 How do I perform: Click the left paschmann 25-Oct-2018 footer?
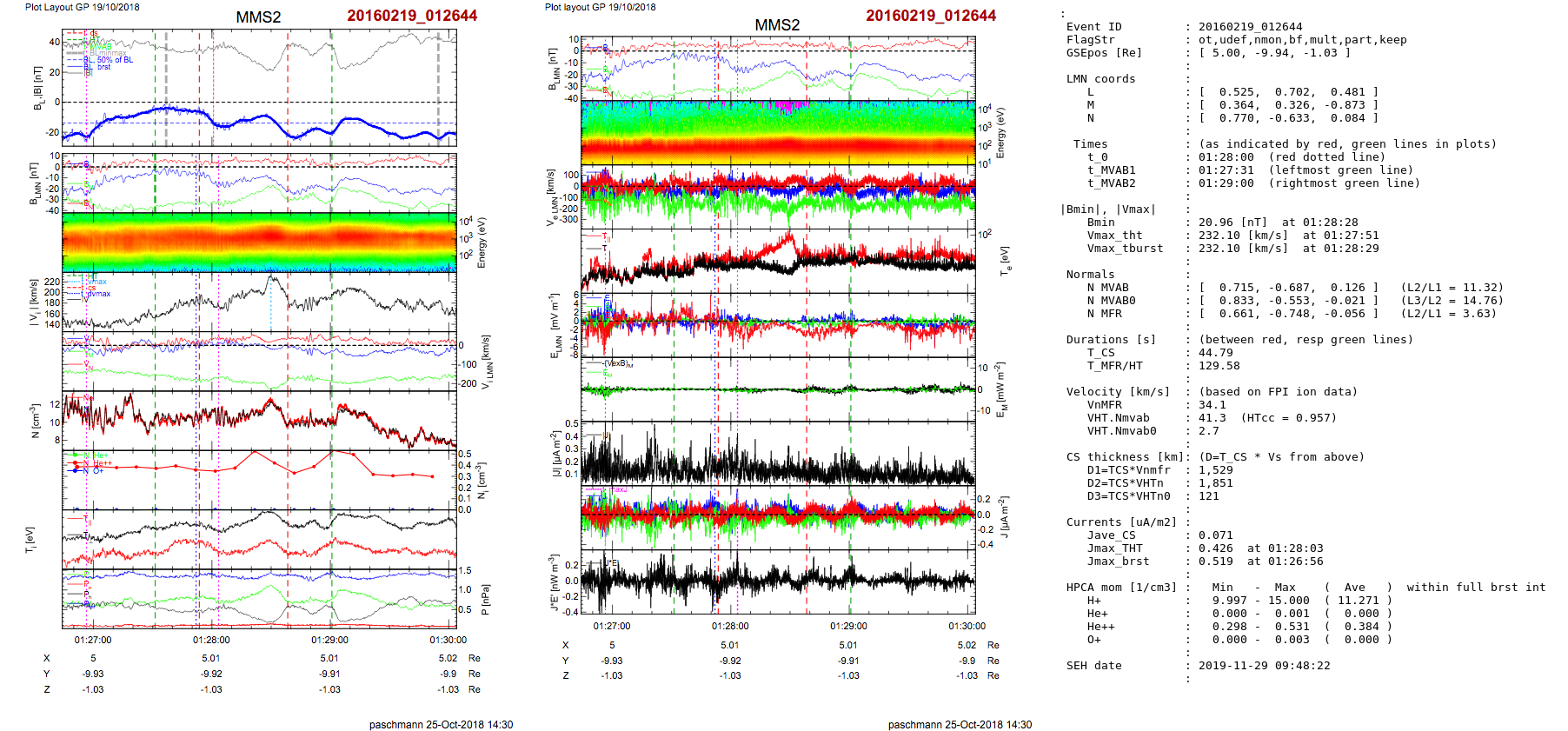point(441,724)
